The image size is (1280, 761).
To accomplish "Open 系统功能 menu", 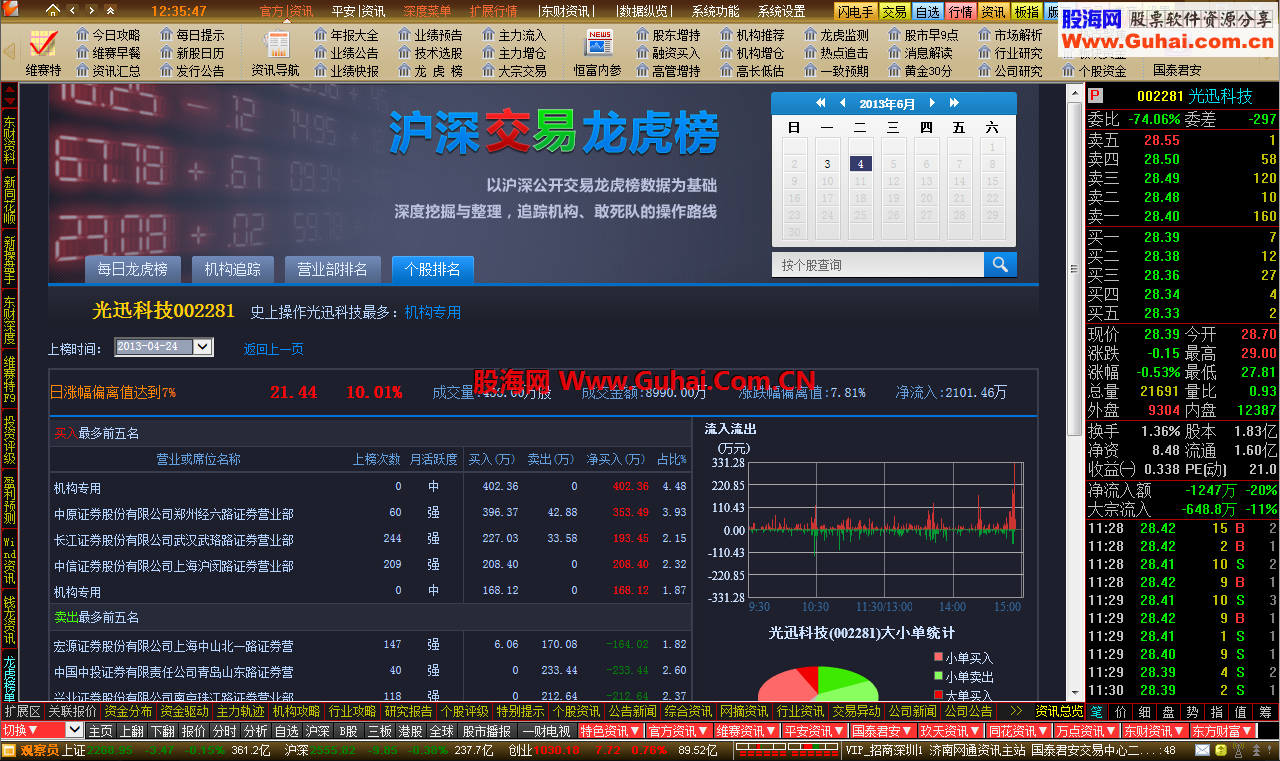I will [716, 11].
